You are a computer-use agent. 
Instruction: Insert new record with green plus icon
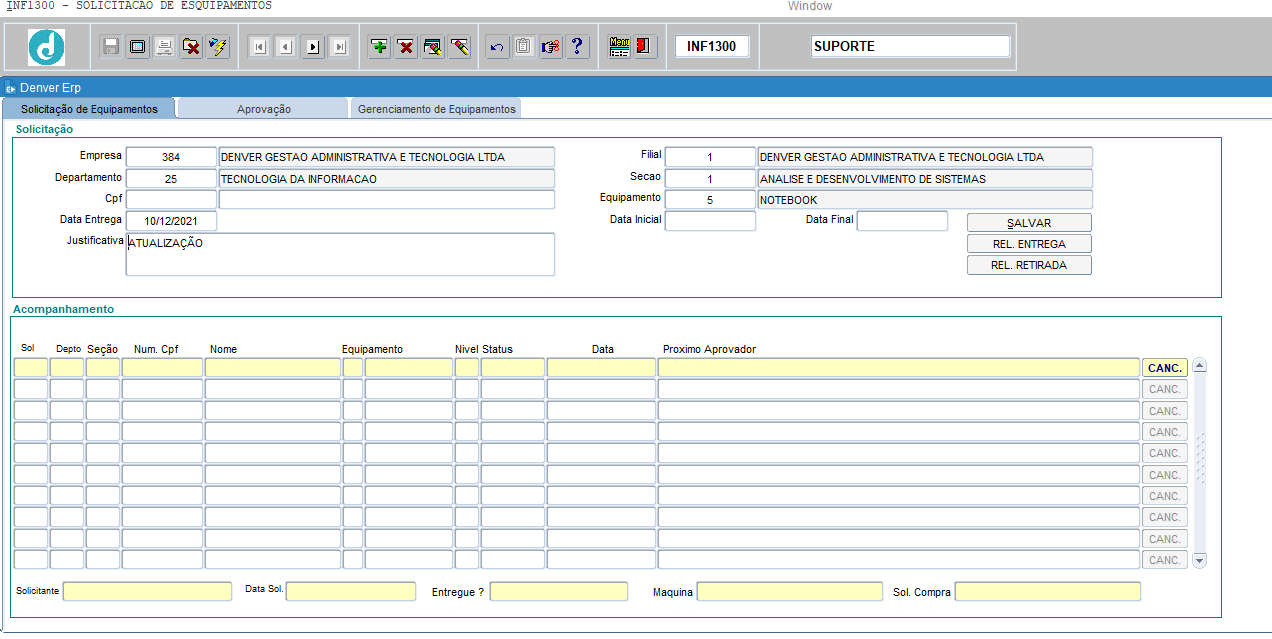(x=379, y=46)
